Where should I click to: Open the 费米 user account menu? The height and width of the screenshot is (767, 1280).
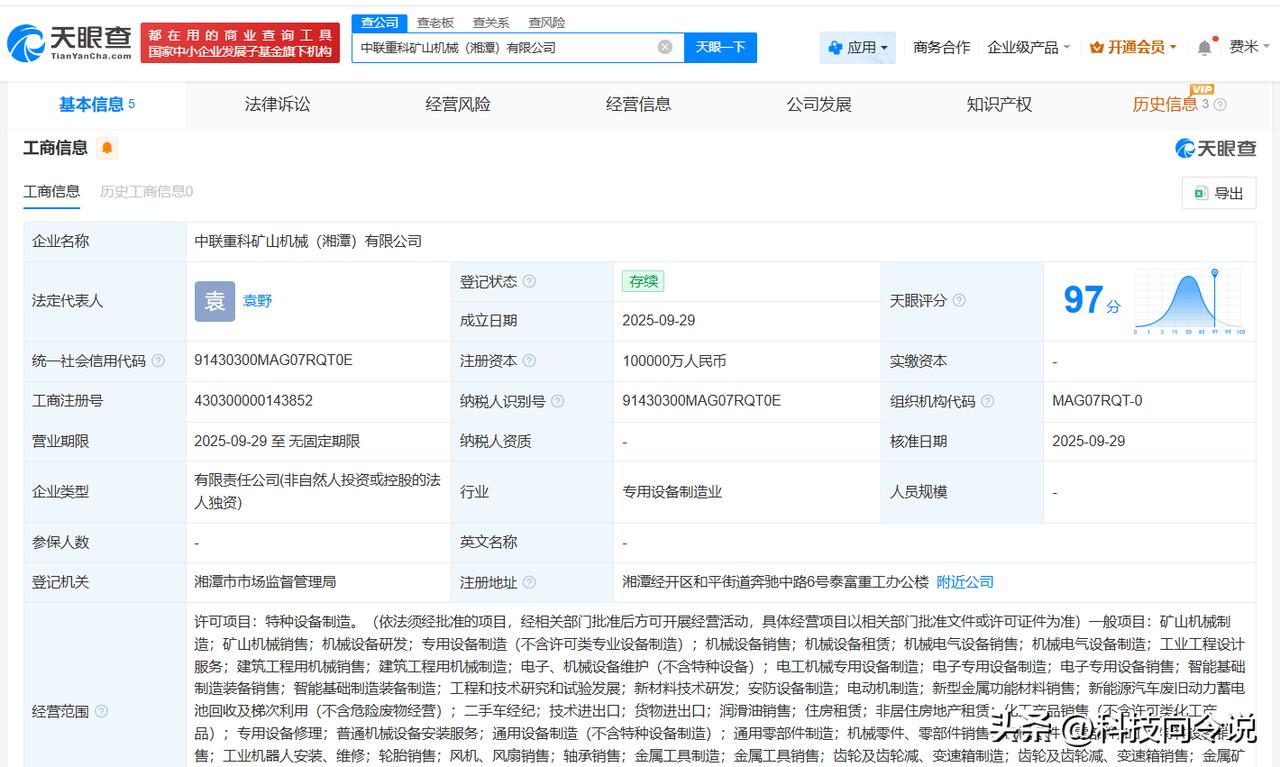pos(1249,47)
